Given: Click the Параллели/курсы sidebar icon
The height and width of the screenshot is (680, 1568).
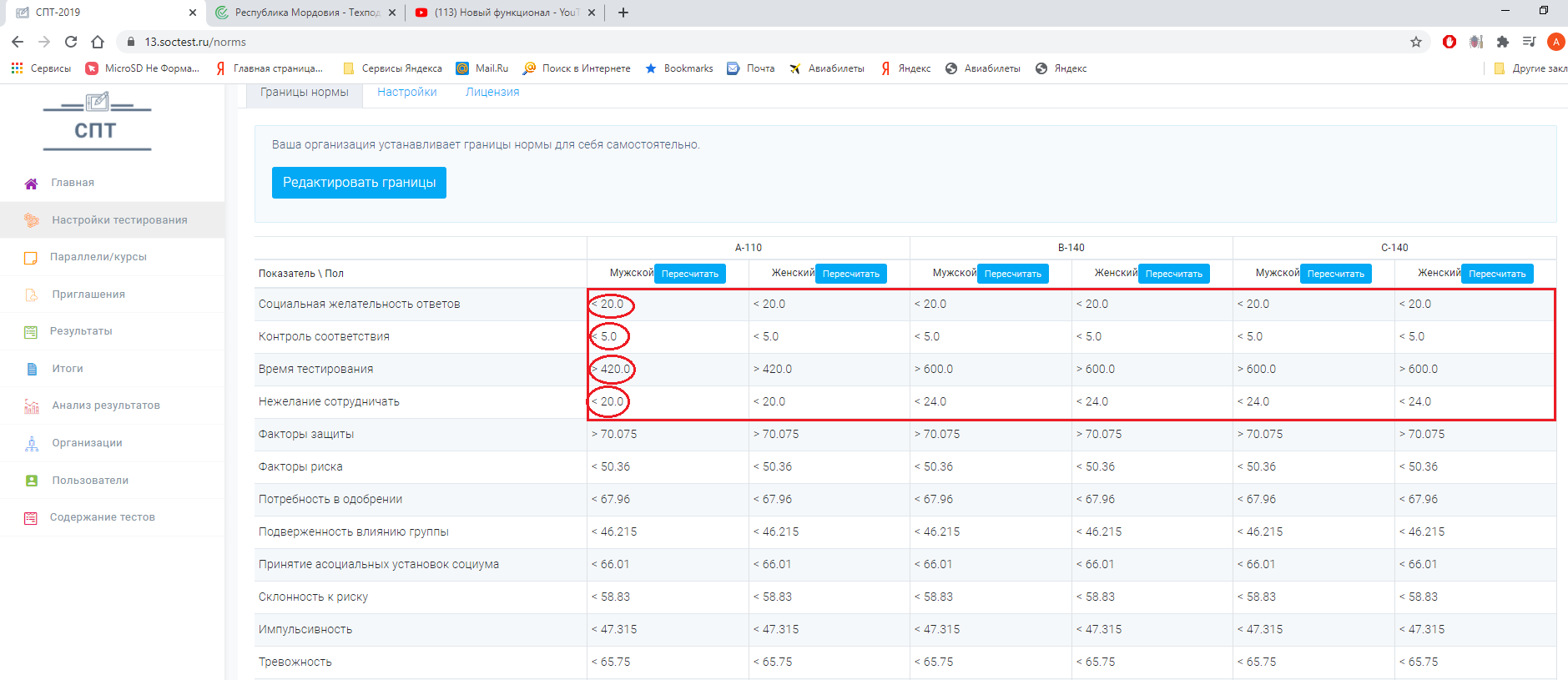Looking at the screenshot, I should click(x=31, y=258).
